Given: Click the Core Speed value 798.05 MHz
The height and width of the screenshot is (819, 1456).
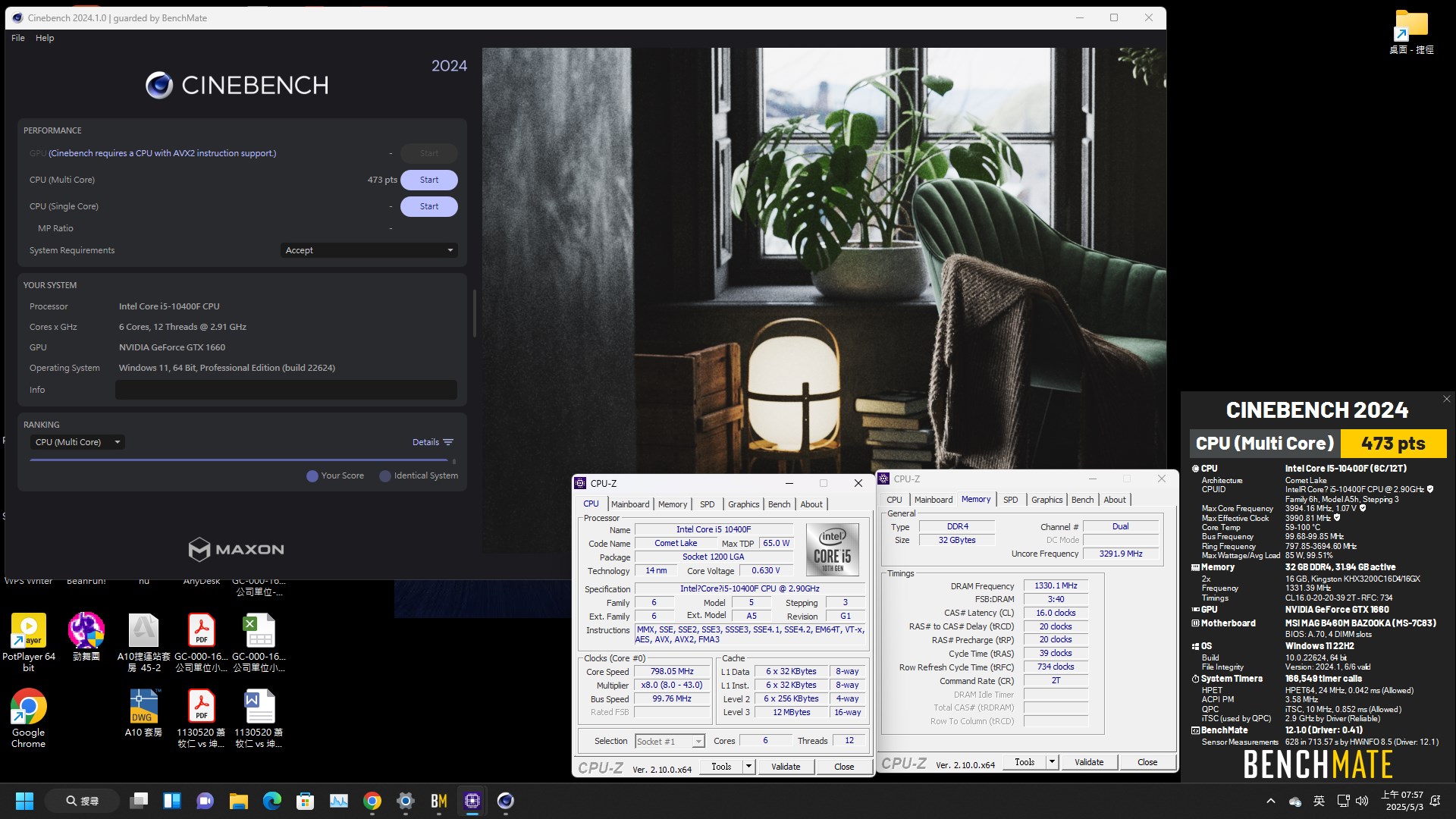Looking at the screenshot, I should pos(672,671).
